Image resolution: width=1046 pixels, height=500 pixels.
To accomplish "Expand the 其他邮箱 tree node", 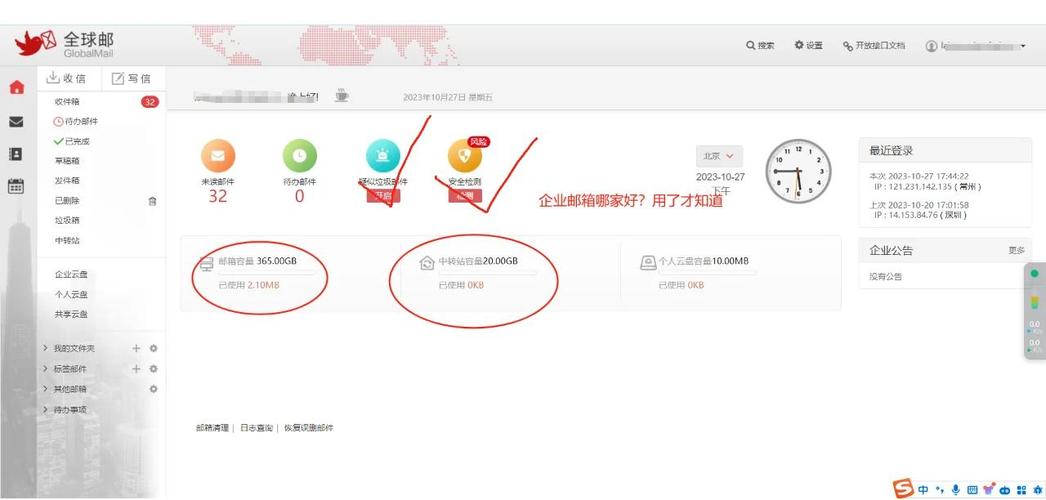I will (x=45, y=389).
